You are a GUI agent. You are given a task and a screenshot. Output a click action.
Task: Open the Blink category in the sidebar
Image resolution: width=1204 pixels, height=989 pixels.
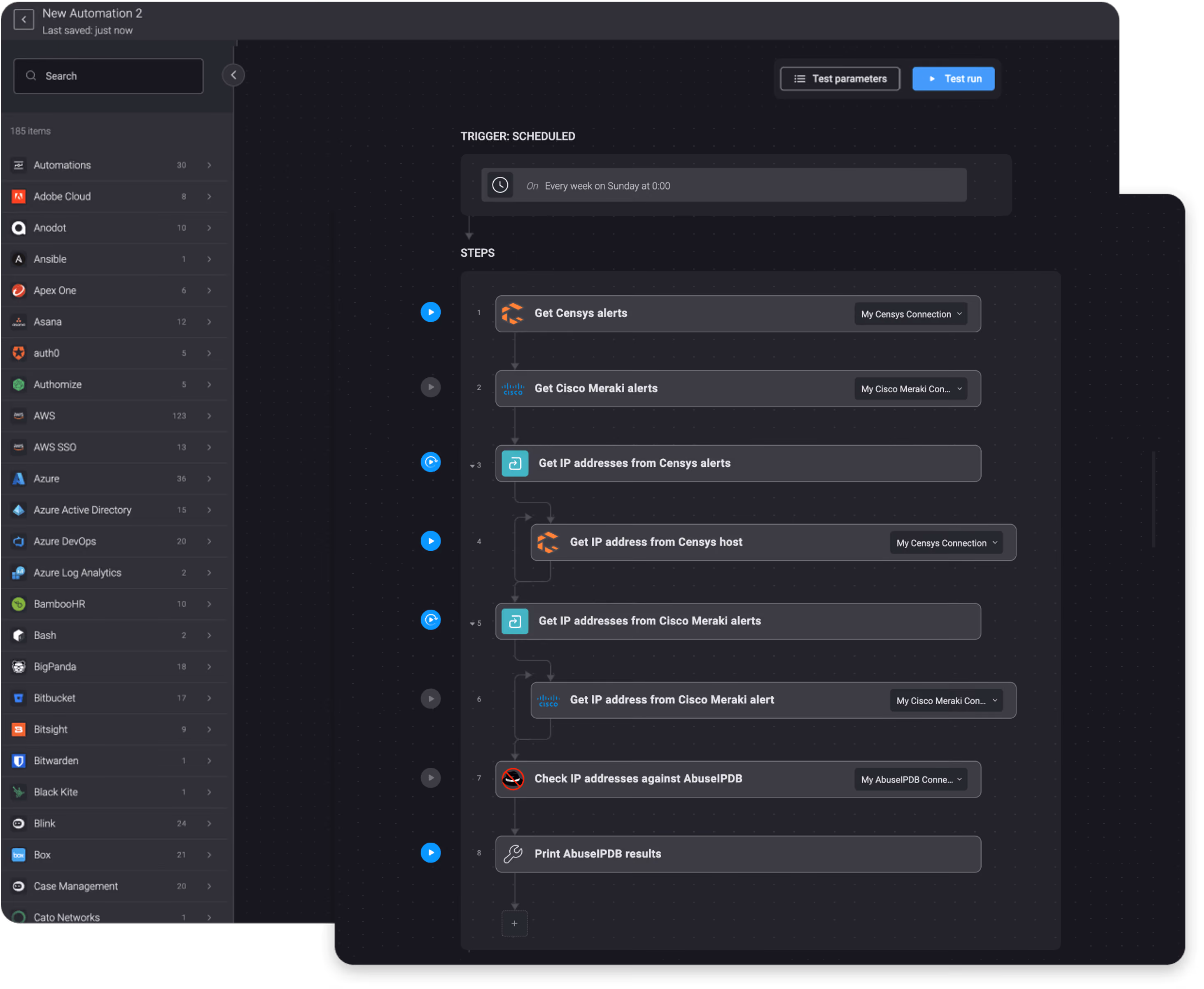click(x=114, y=824)
